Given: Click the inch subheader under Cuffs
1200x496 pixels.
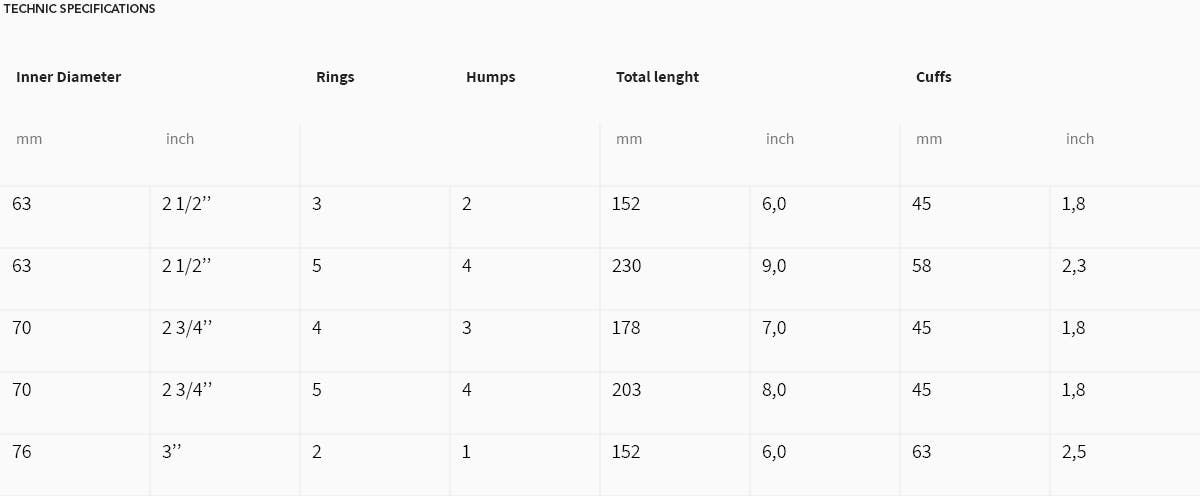Looking at the screenshot, I should pos(1080,139).
